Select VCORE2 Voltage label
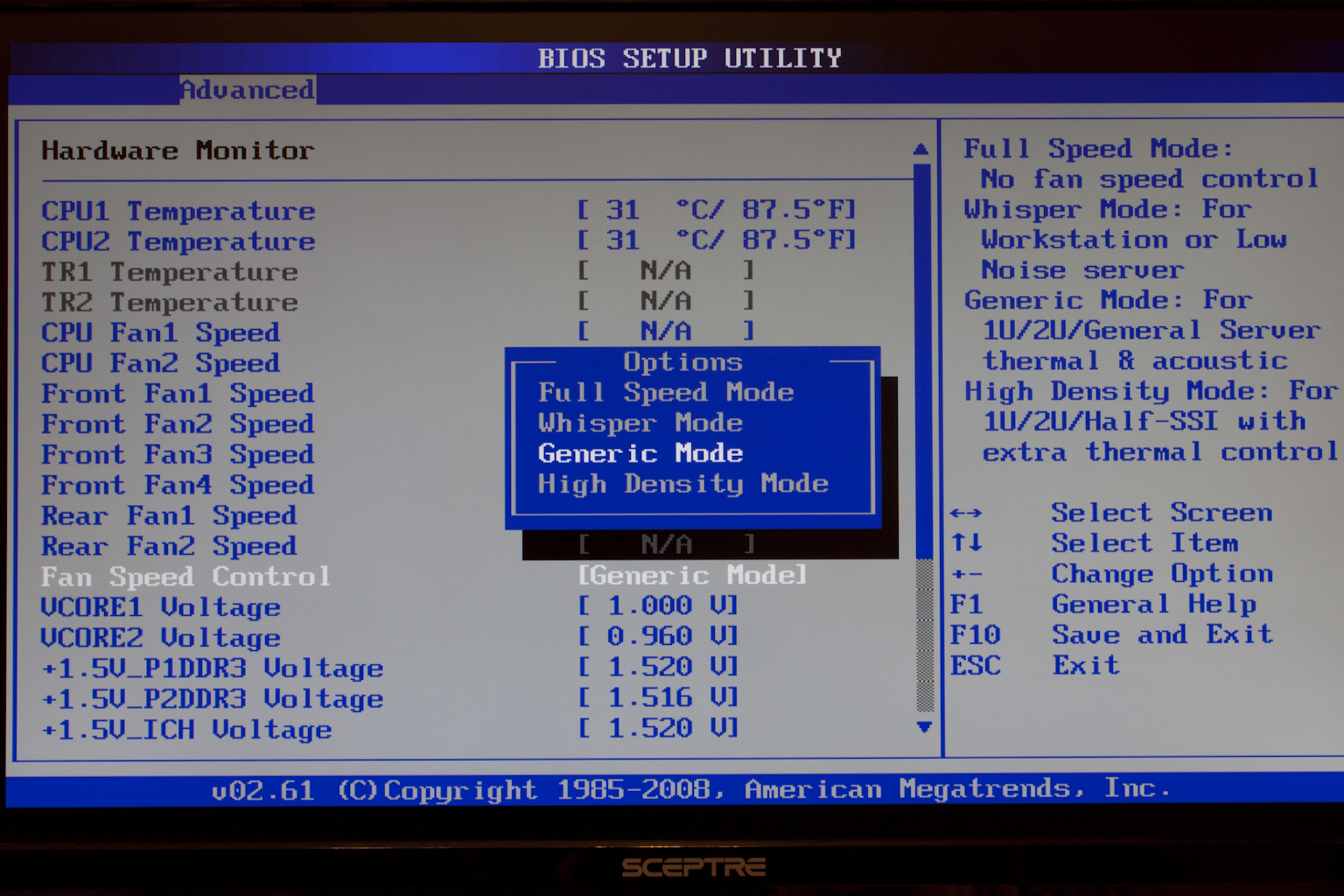The width and height of the screenshot is (1344, 896). (x=161, y=638)
